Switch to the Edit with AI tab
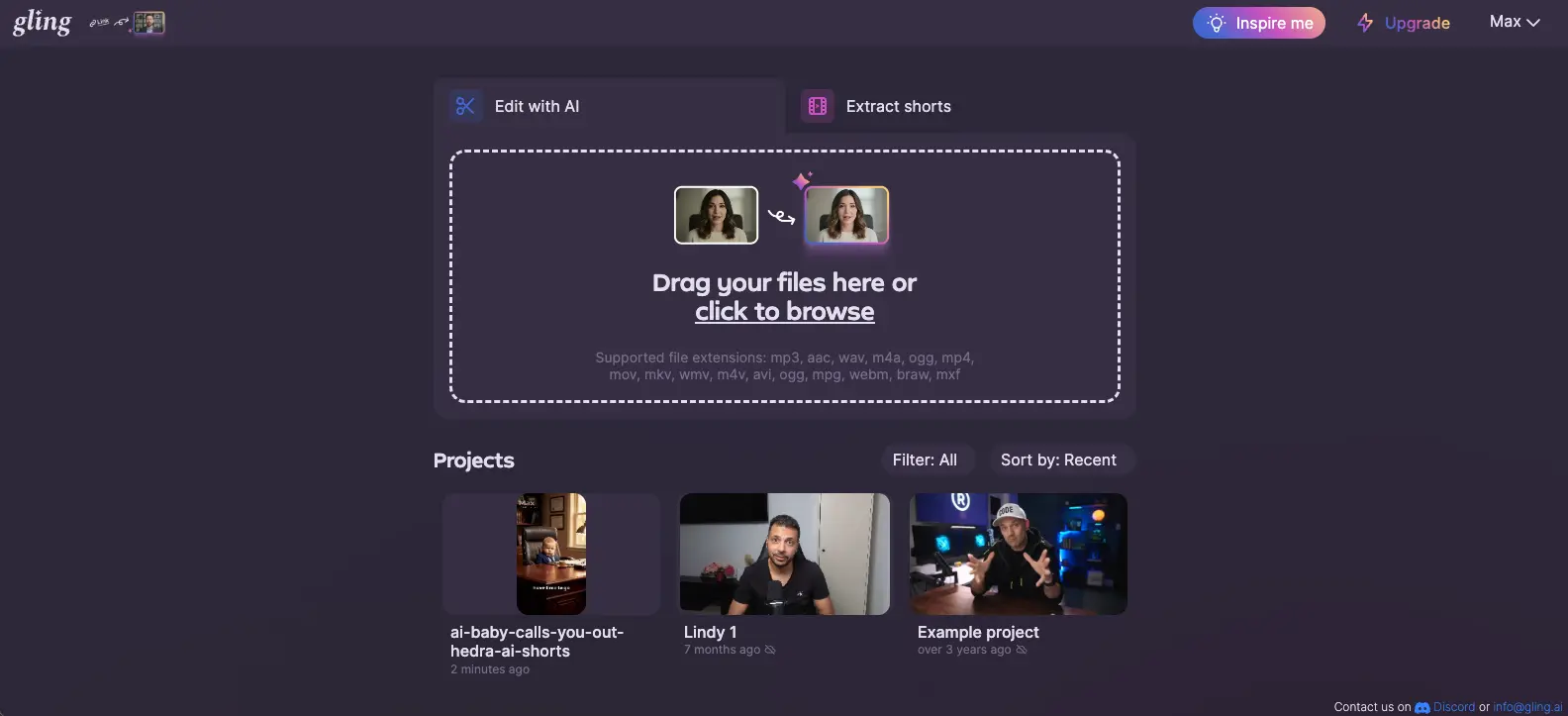 [537, 106]
